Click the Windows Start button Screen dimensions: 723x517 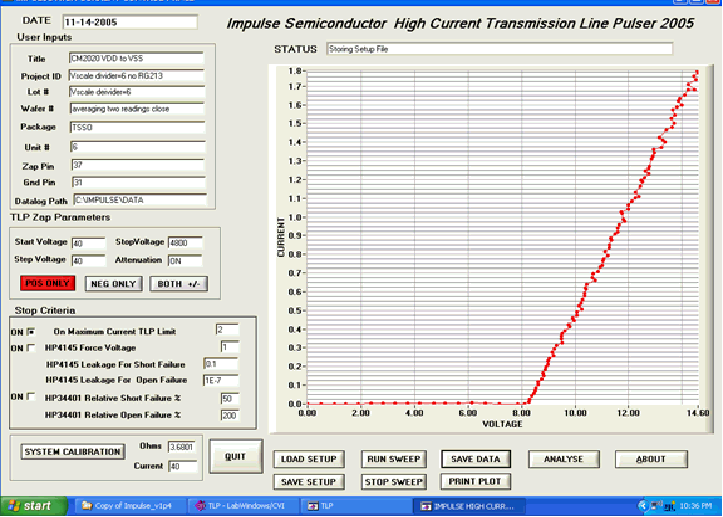coord(28,506)
